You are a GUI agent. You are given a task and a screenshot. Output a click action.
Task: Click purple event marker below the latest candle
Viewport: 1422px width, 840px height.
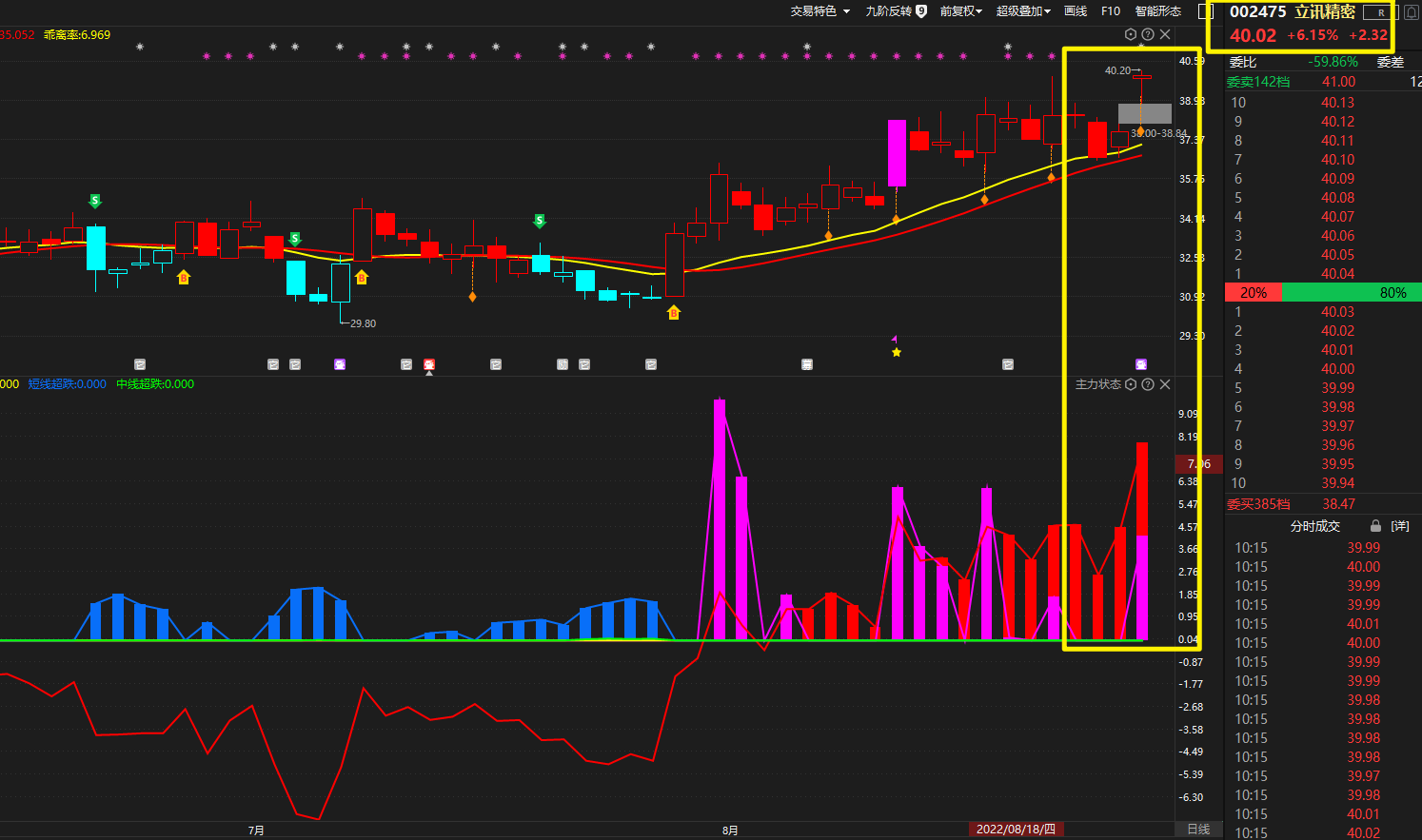coord(1141,364)
